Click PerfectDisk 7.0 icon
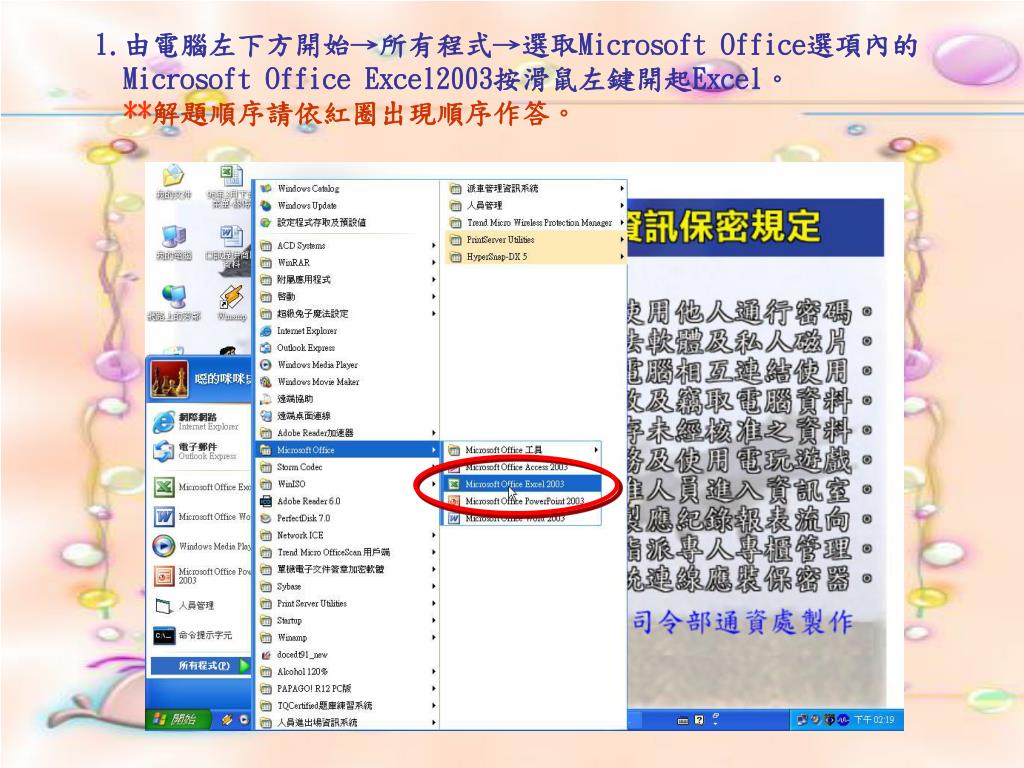1024x768 pixels. click(x=266, y=518)
